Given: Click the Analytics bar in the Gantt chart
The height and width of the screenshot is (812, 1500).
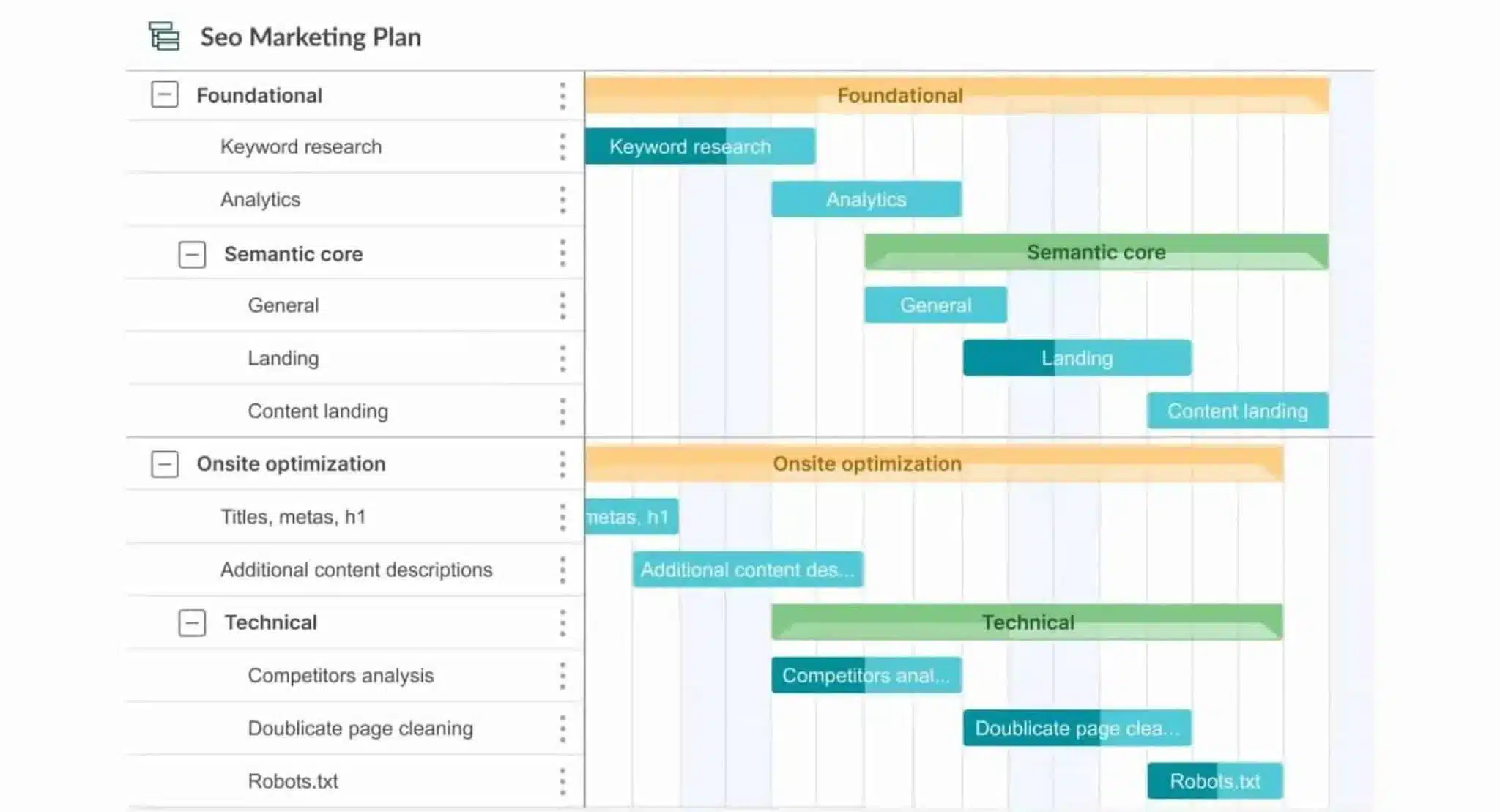Looking at the screenshot, I should 866,199.
